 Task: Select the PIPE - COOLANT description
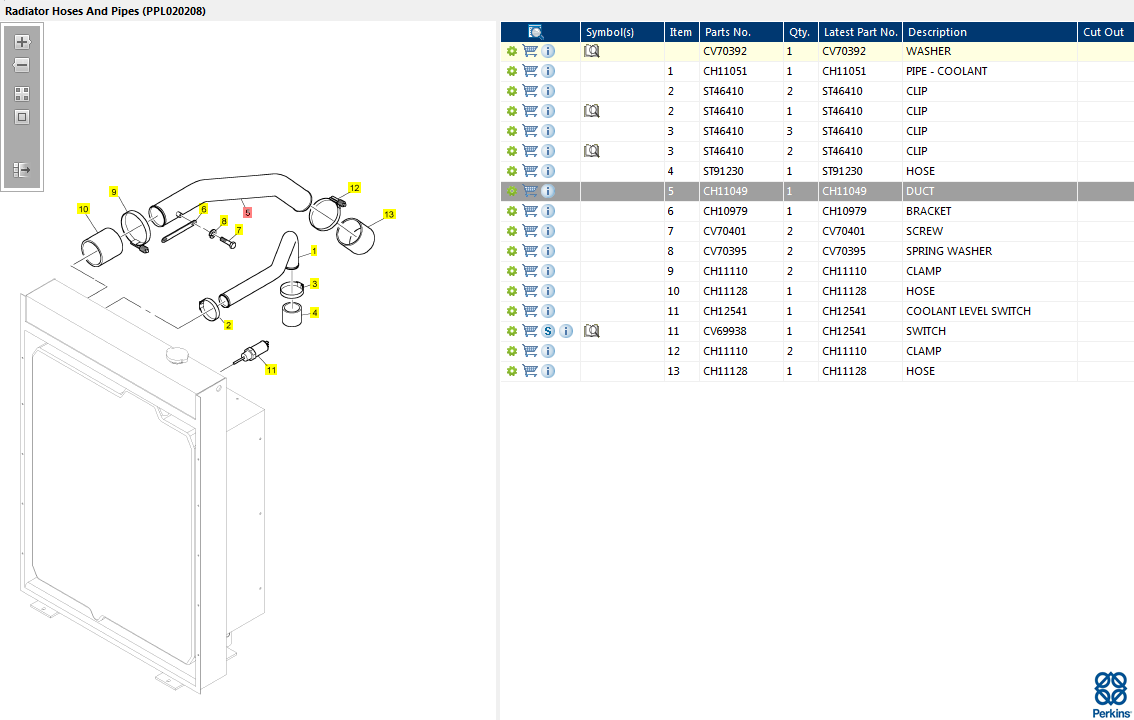(947, 71)
